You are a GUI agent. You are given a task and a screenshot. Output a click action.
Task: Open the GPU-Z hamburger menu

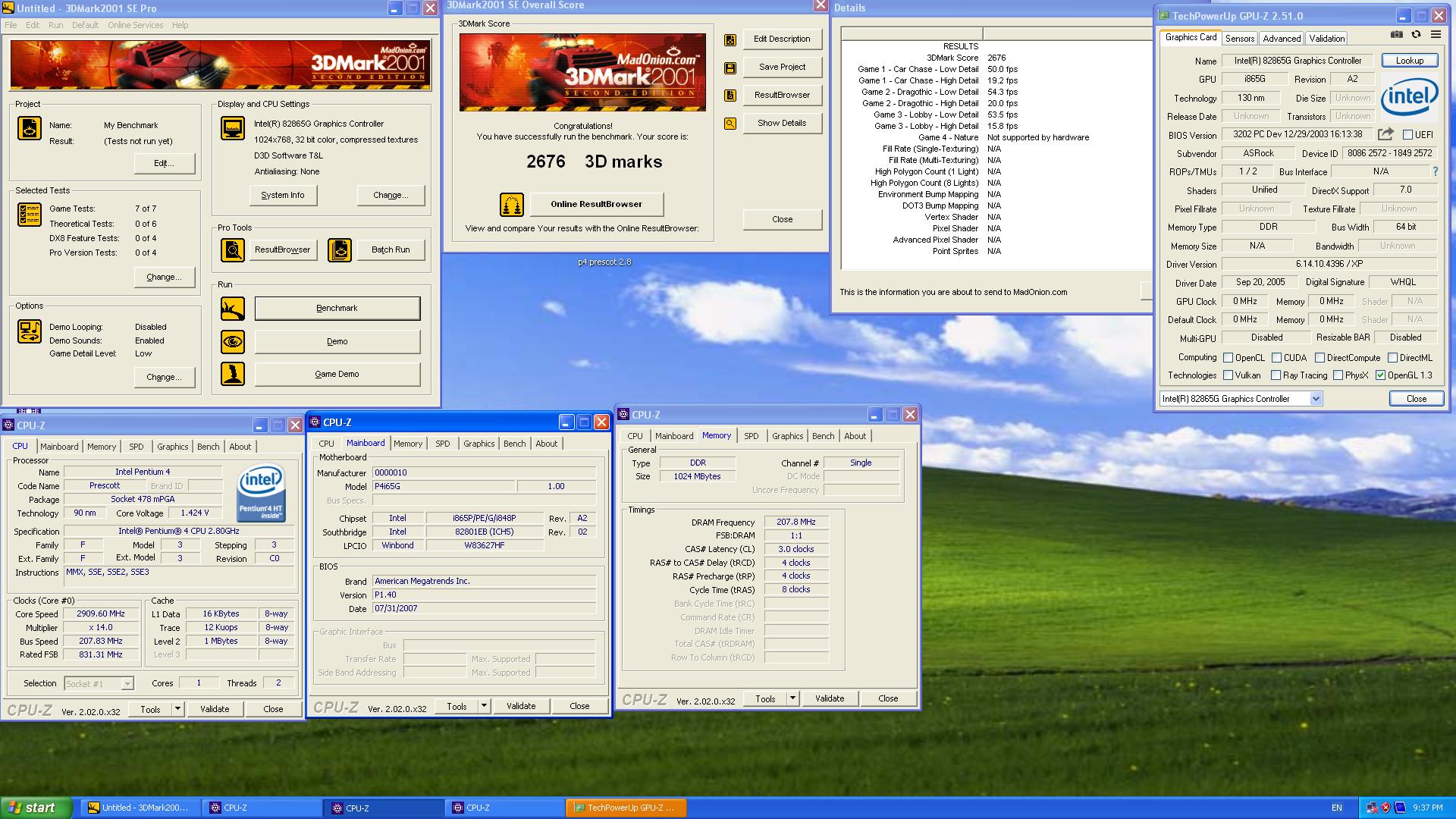click(x=1436, y=35)
